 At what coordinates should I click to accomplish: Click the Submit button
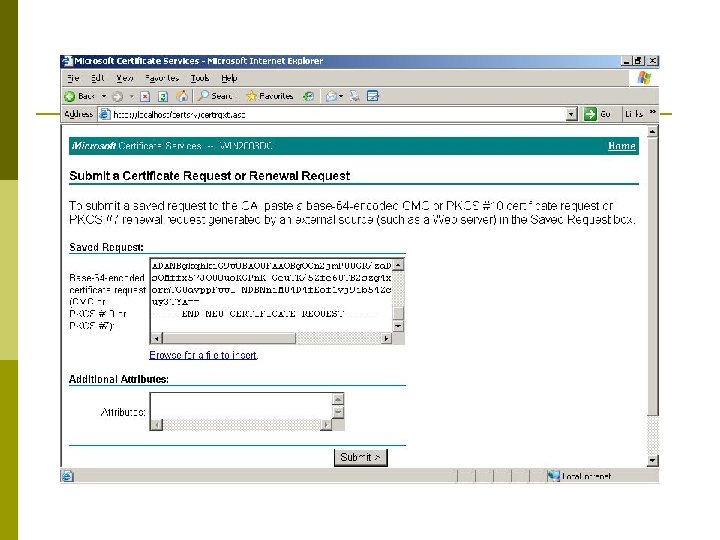point(360,457)
